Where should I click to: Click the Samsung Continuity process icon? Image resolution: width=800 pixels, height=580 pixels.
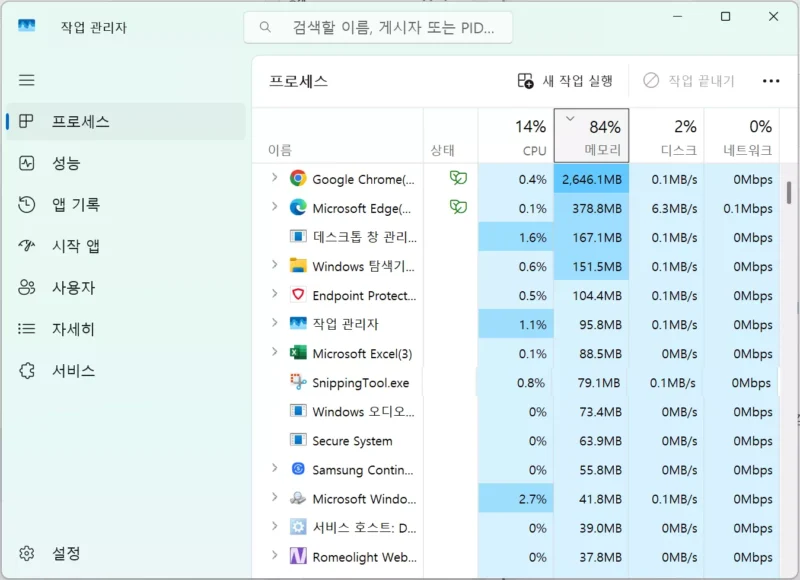pyautogui.click(x=298, y=469)
